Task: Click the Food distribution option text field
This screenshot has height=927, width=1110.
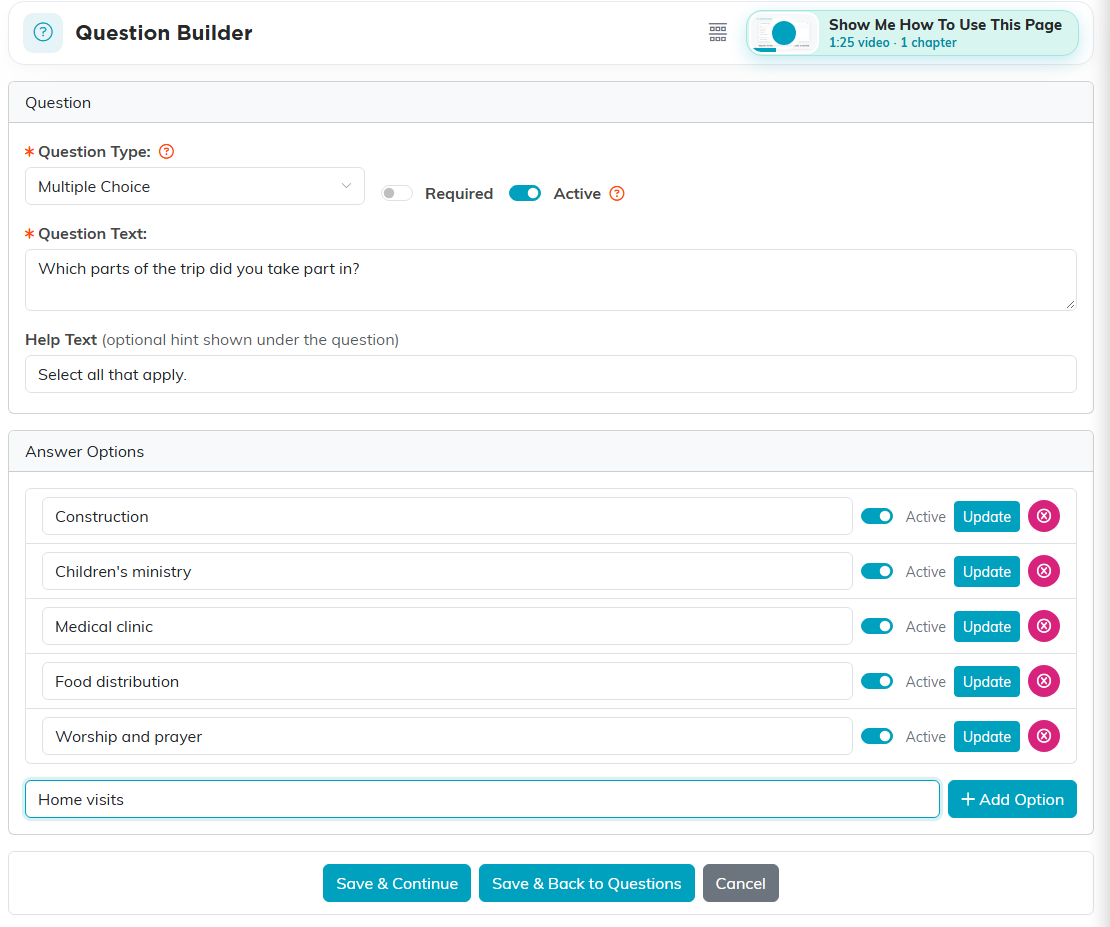Action: (447, 681)
